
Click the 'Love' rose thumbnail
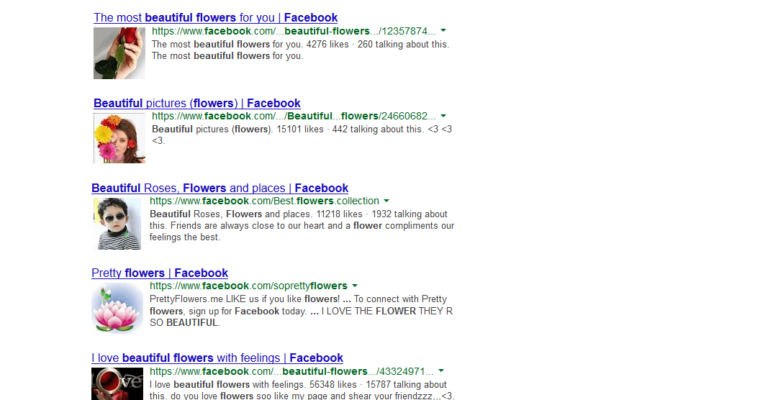(x=117, y=384)
